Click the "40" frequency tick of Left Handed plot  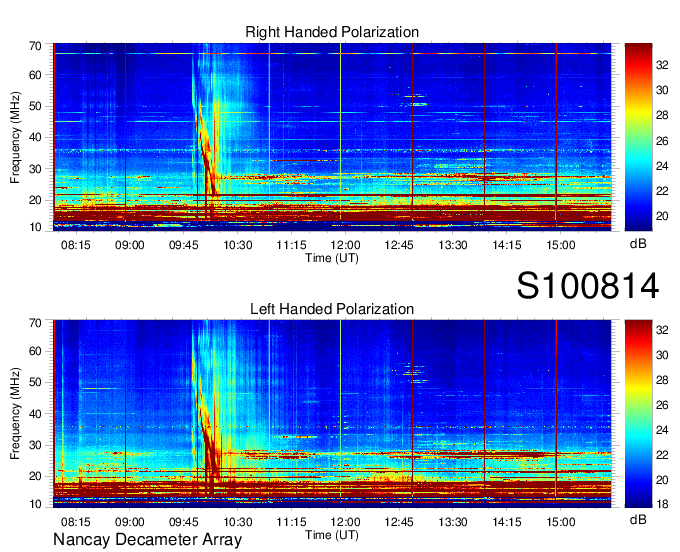point(35,414)
